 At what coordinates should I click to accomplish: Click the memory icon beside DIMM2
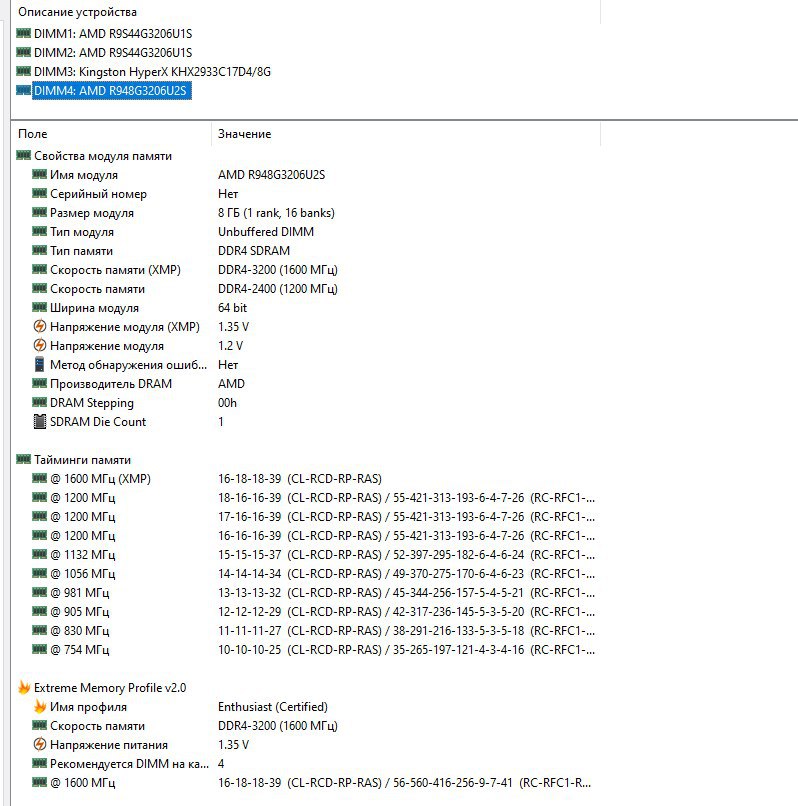coord(24,52)
